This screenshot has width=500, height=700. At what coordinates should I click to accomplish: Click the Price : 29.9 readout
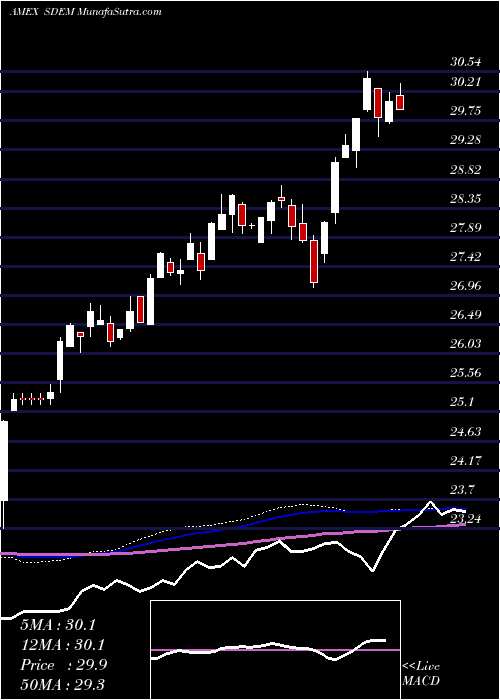(x=63, y=665)
